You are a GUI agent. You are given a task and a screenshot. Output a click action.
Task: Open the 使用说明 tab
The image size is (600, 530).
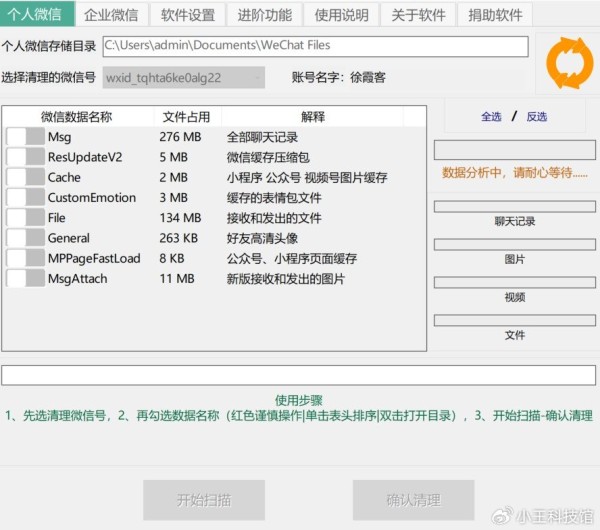342,15
